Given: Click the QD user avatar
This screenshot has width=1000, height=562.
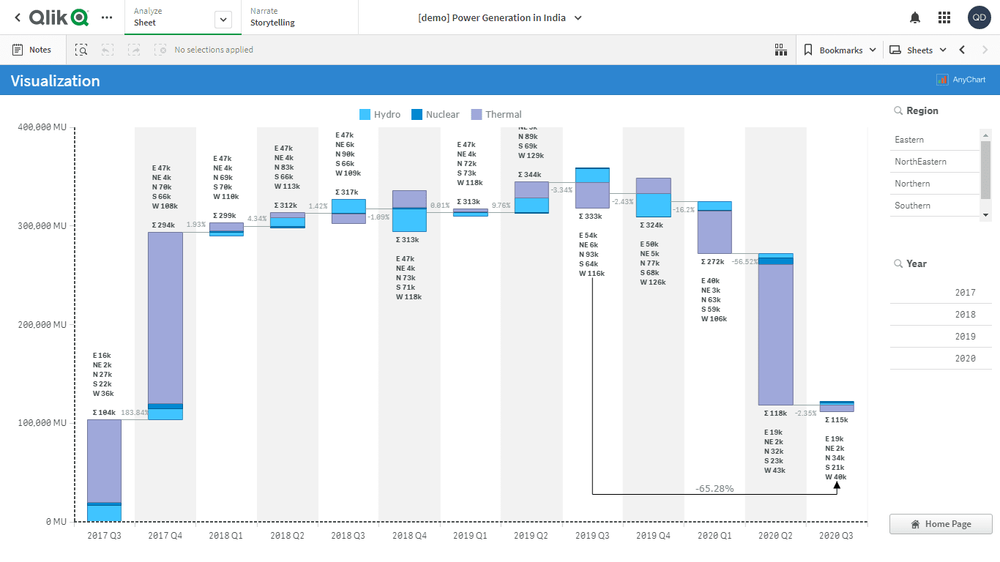Looking at the screenshot, I should pos(978,17).
